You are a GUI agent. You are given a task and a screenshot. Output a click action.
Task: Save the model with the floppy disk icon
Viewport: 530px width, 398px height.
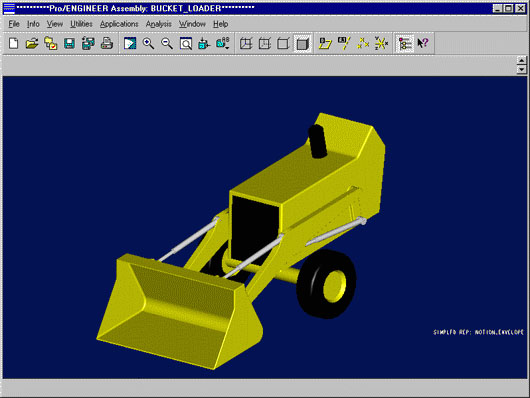click(69, 43)
